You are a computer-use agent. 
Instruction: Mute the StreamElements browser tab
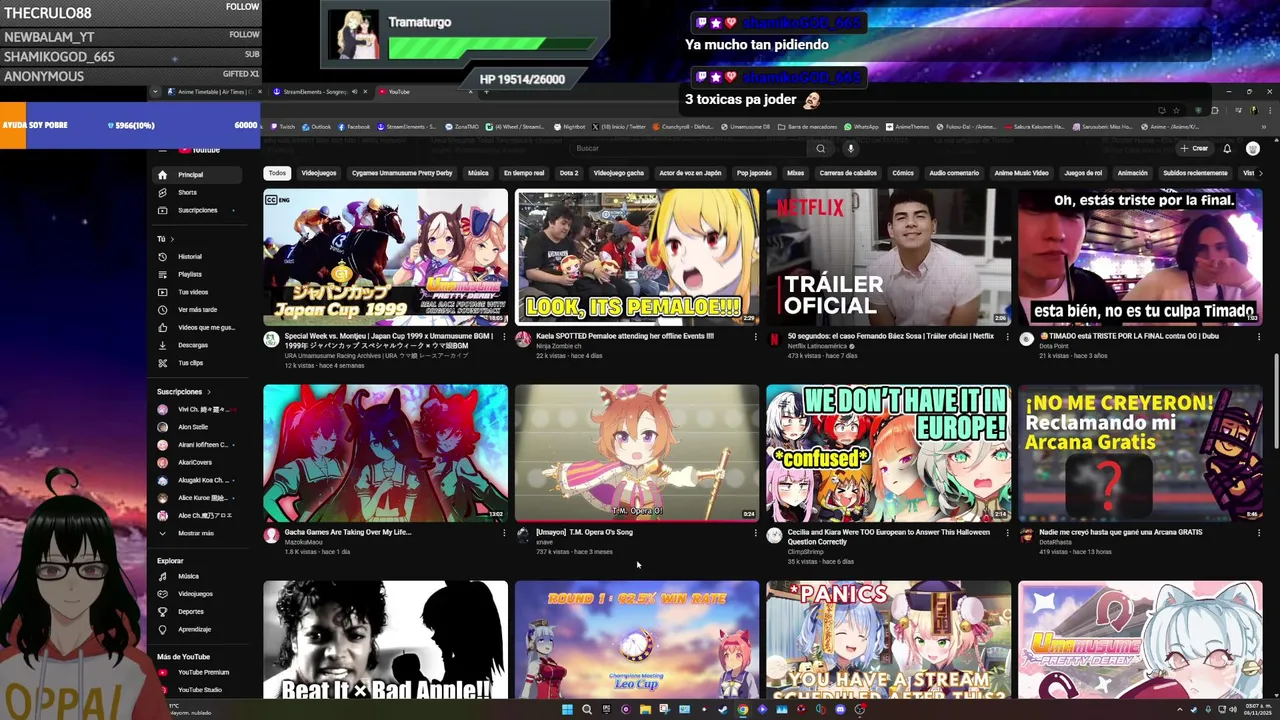coord(354,92)
